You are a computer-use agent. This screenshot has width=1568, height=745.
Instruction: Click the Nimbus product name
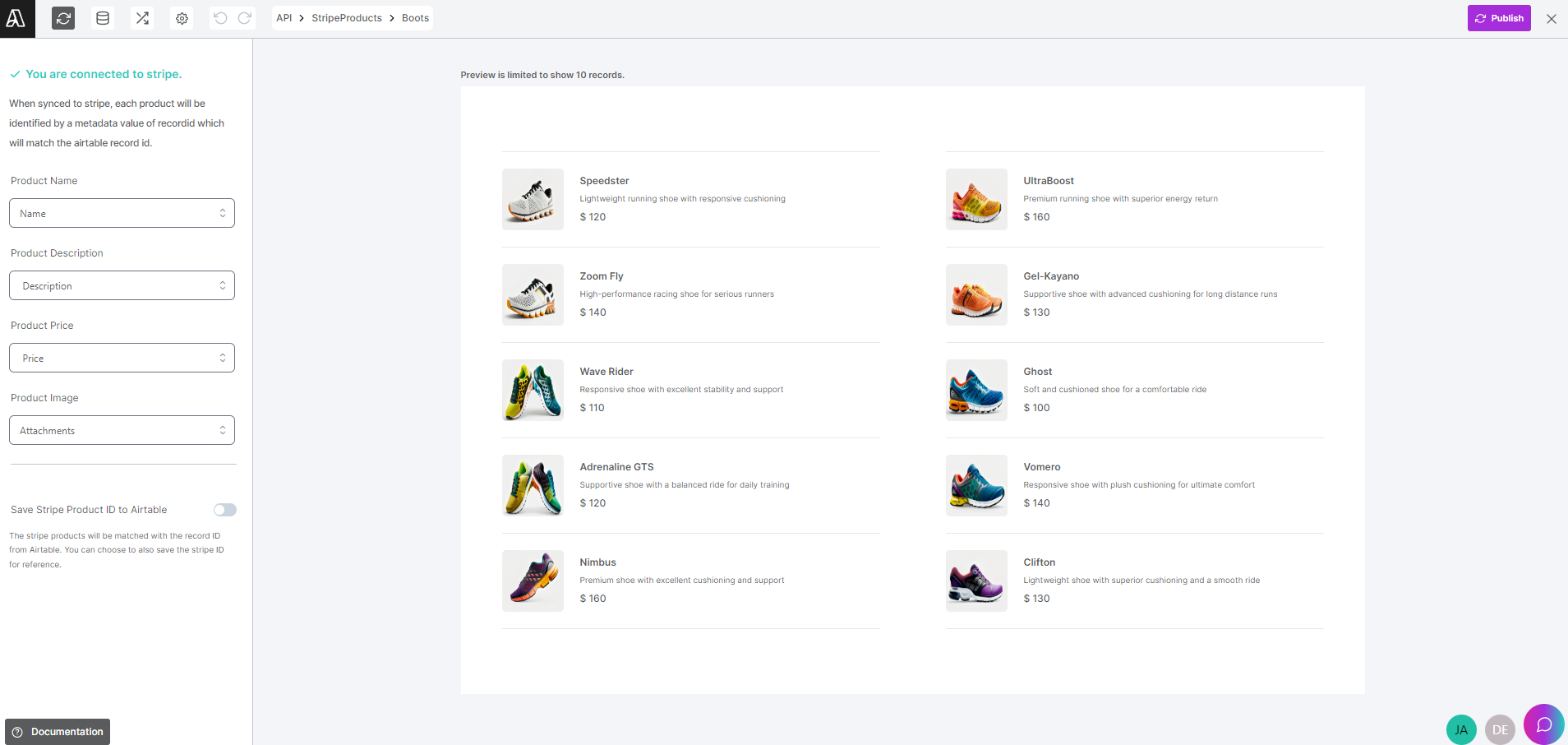pos(597,562)
